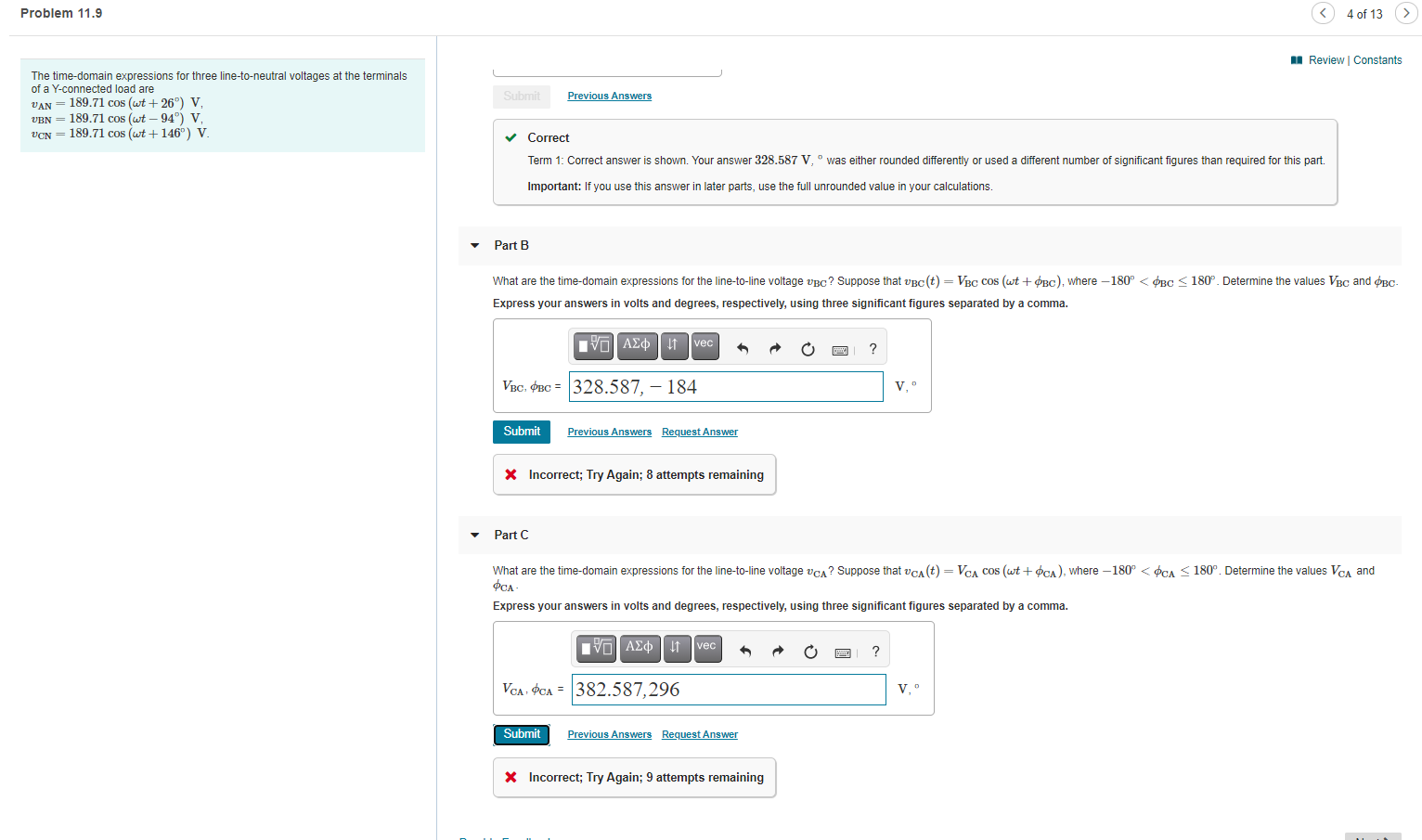This screenshot has width=1422, height=840.
Task: Submit the Part C answer
Action: click(x=522, y=734)
